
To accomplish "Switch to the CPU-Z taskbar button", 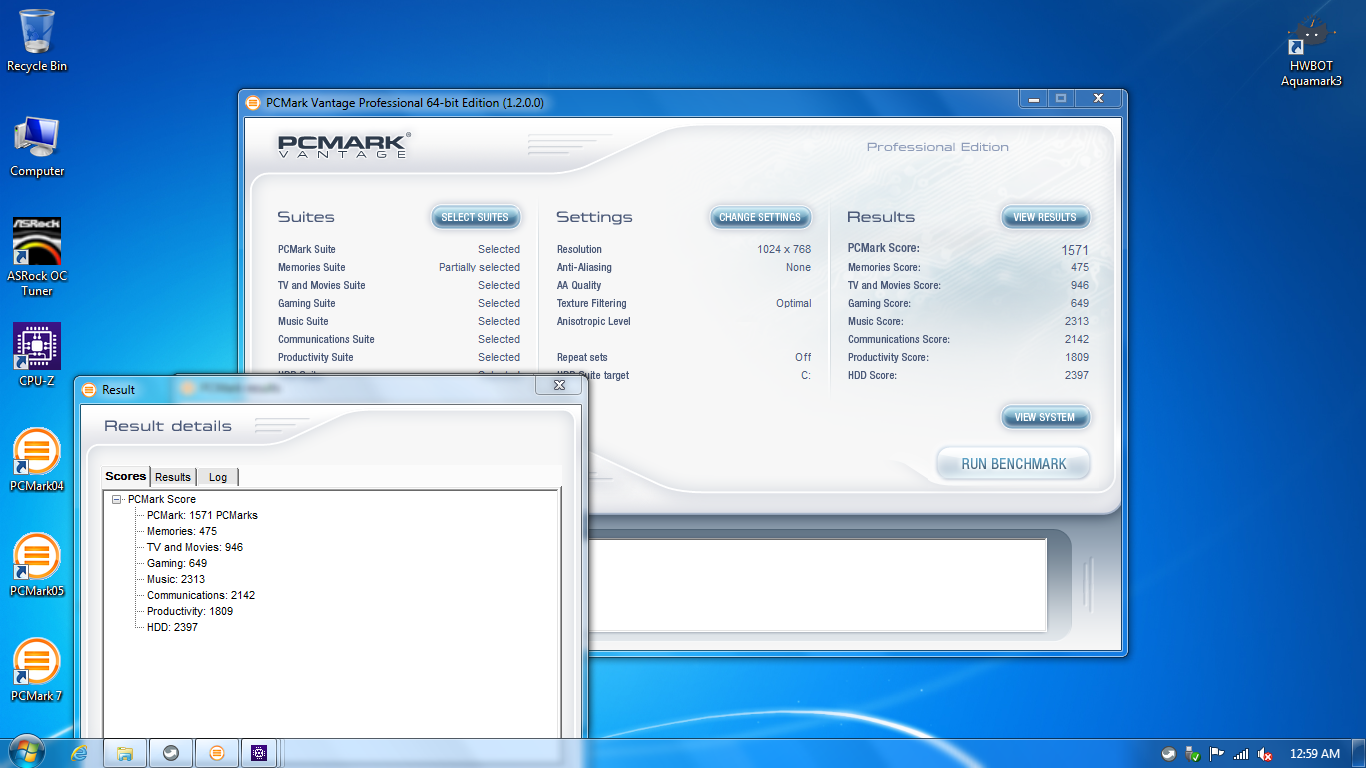I will 259,753.
